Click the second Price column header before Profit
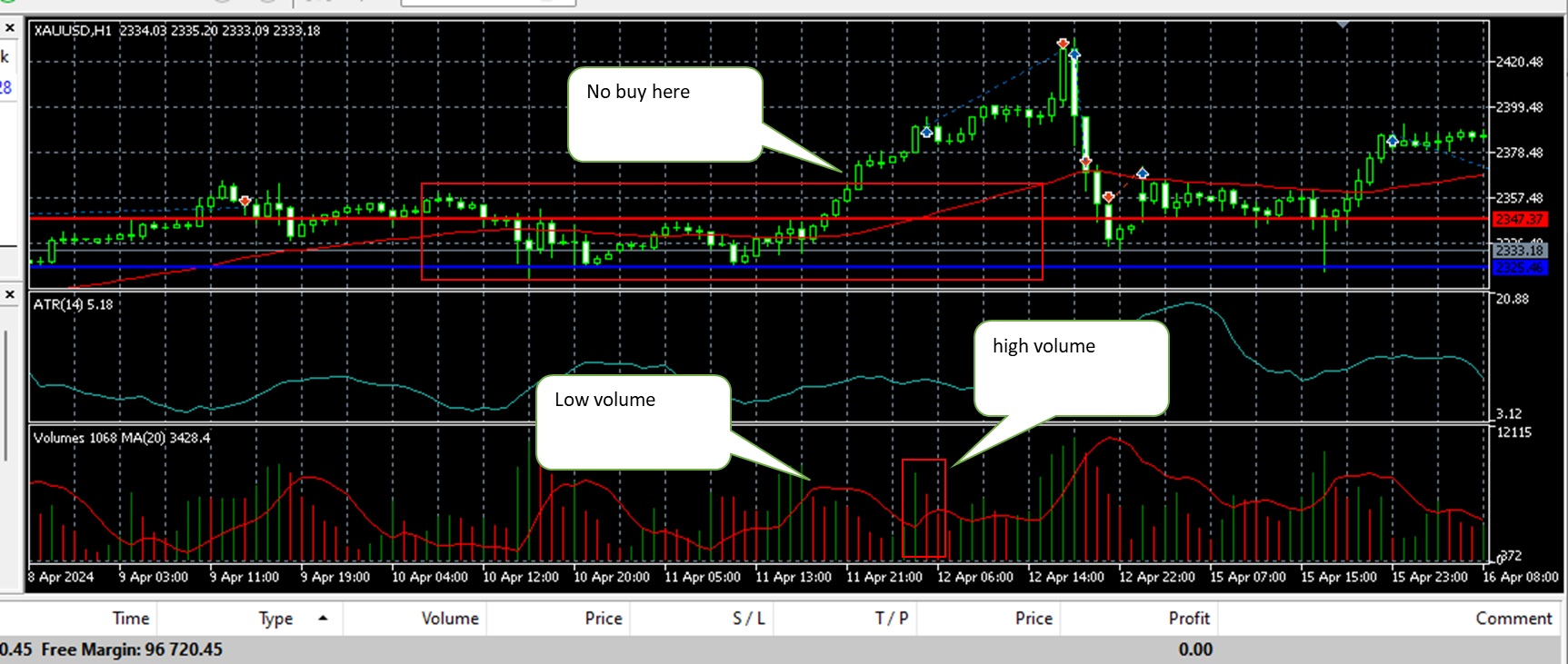 coord(1034,619)
